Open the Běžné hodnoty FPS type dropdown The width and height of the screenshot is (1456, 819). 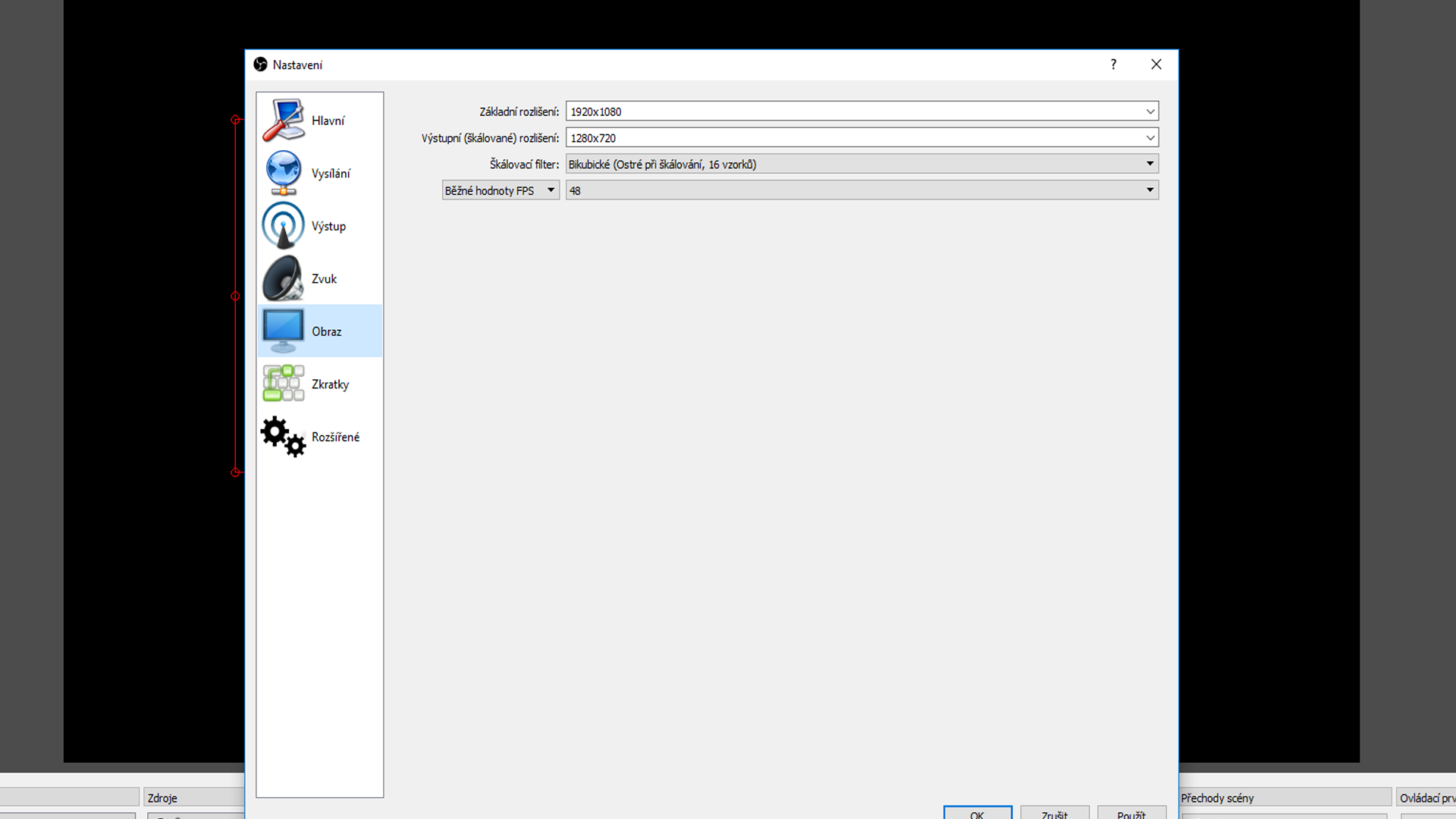point(500,190)
